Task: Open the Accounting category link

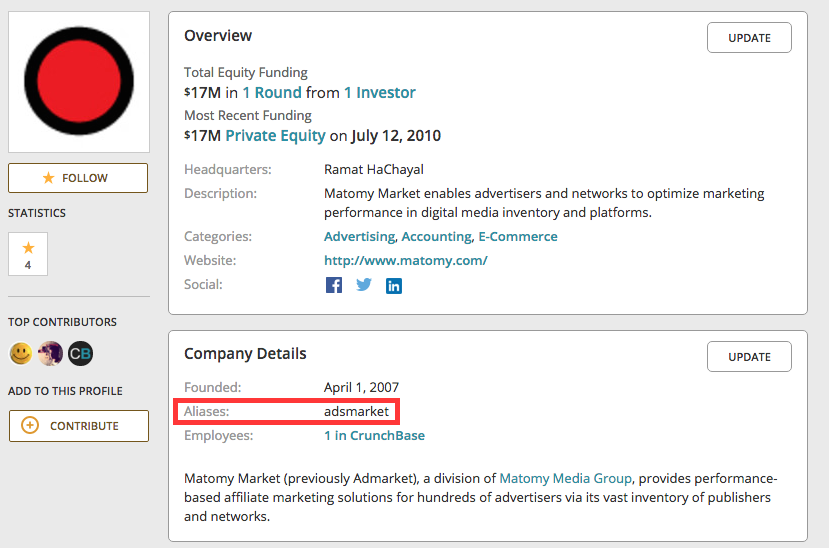Action: [436, 236]
